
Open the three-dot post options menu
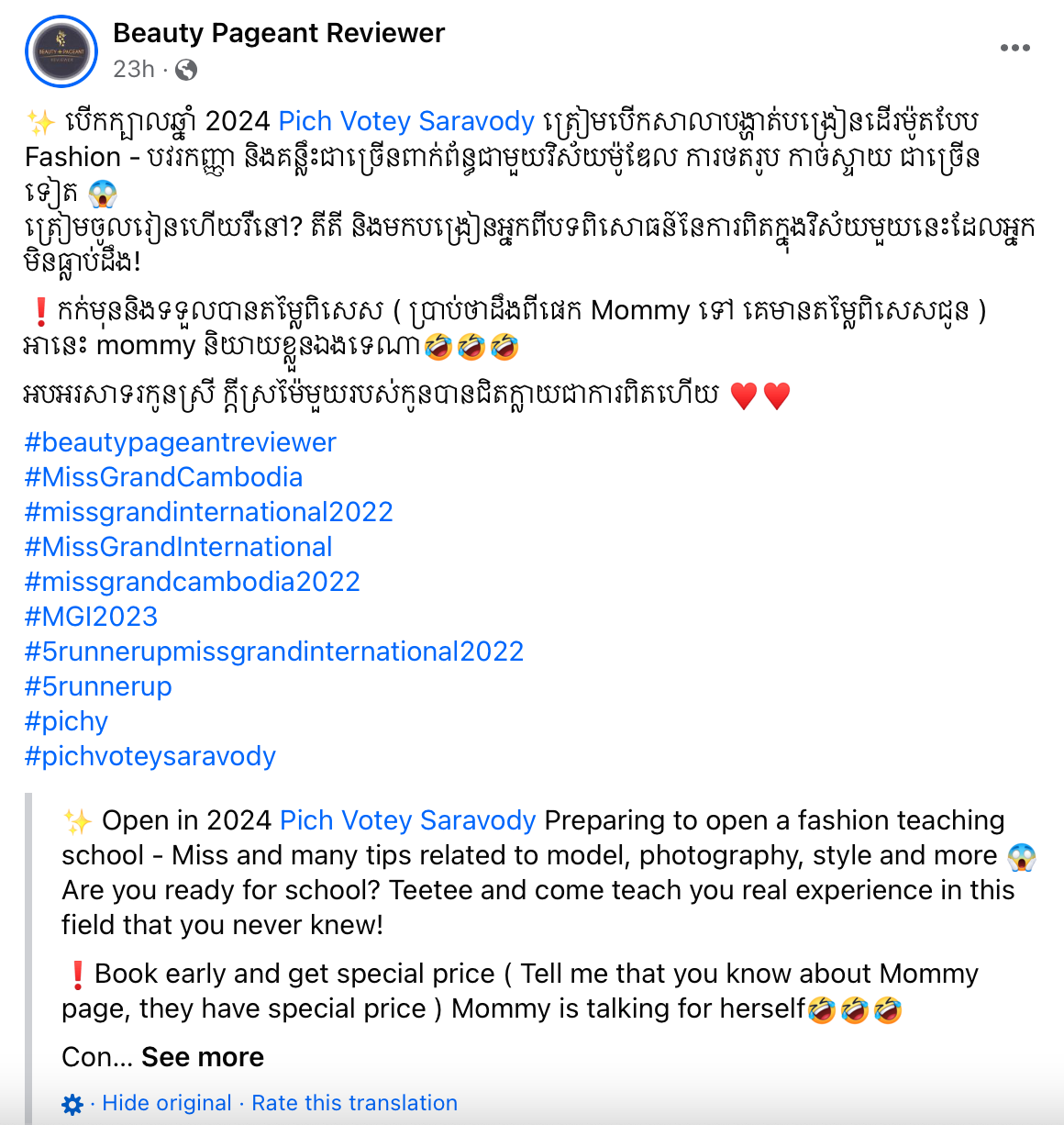[1014, 48]
